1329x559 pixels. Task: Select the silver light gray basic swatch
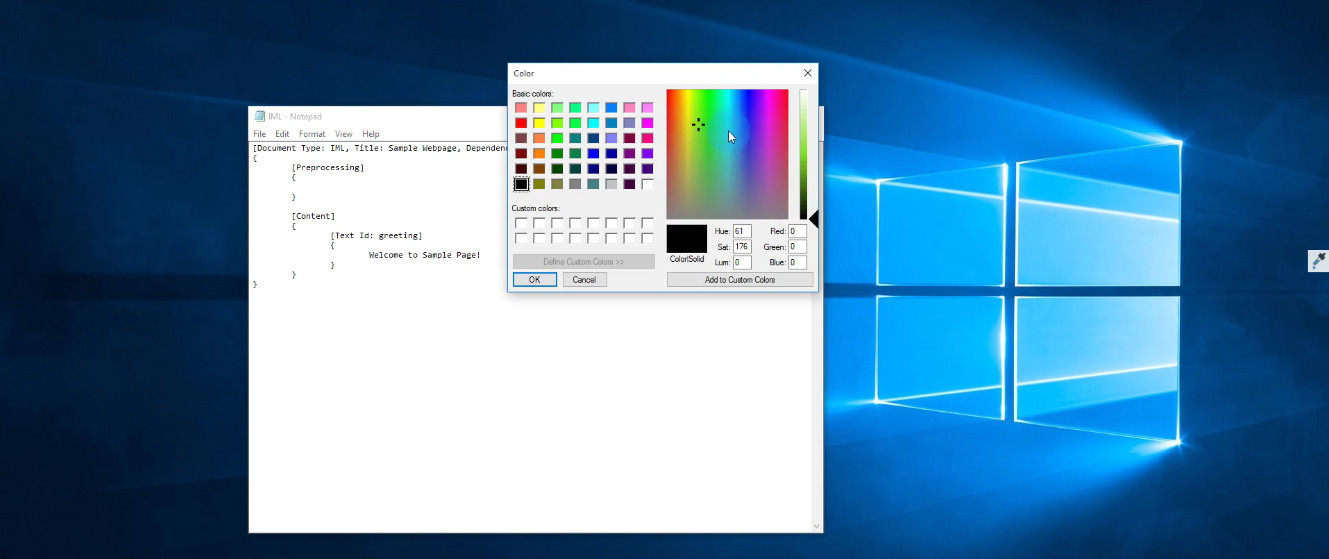[x=611, y=184]
